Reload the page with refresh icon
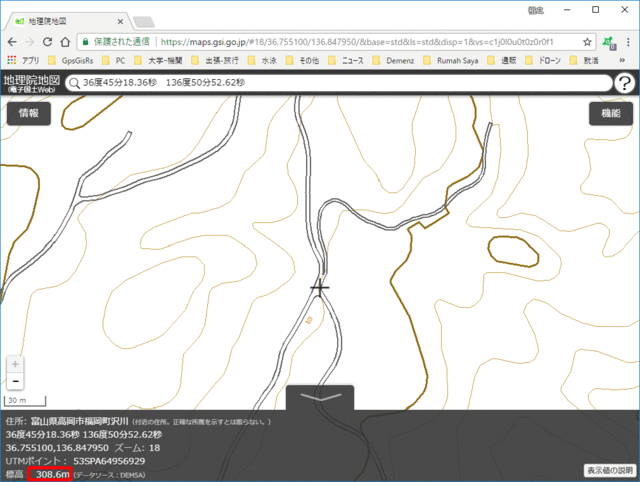The image size is (640, 482). tap(47, 42)
